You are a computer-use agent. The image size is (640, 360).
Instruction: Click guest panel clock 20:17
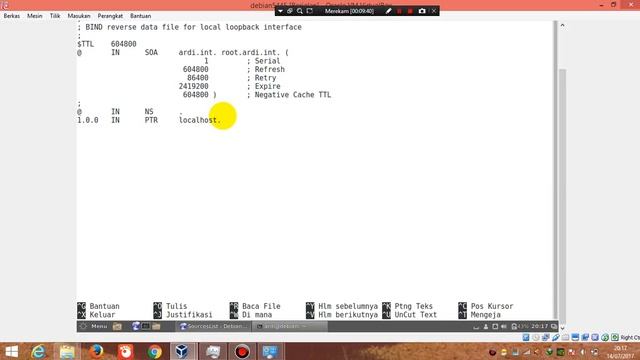click(540, 326)
